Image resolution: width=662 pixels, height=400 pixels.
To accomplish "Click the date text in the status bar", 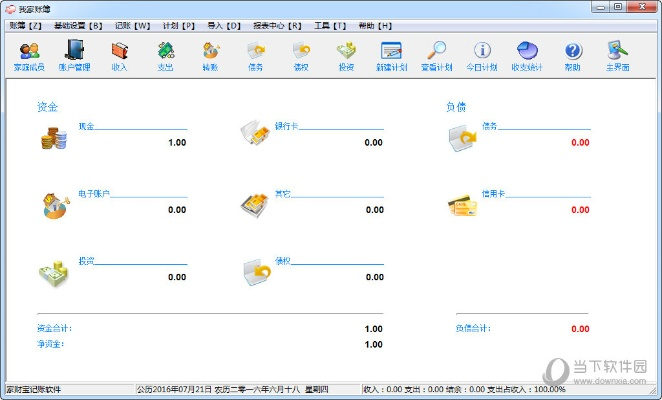I will click(x=232, y=389).
